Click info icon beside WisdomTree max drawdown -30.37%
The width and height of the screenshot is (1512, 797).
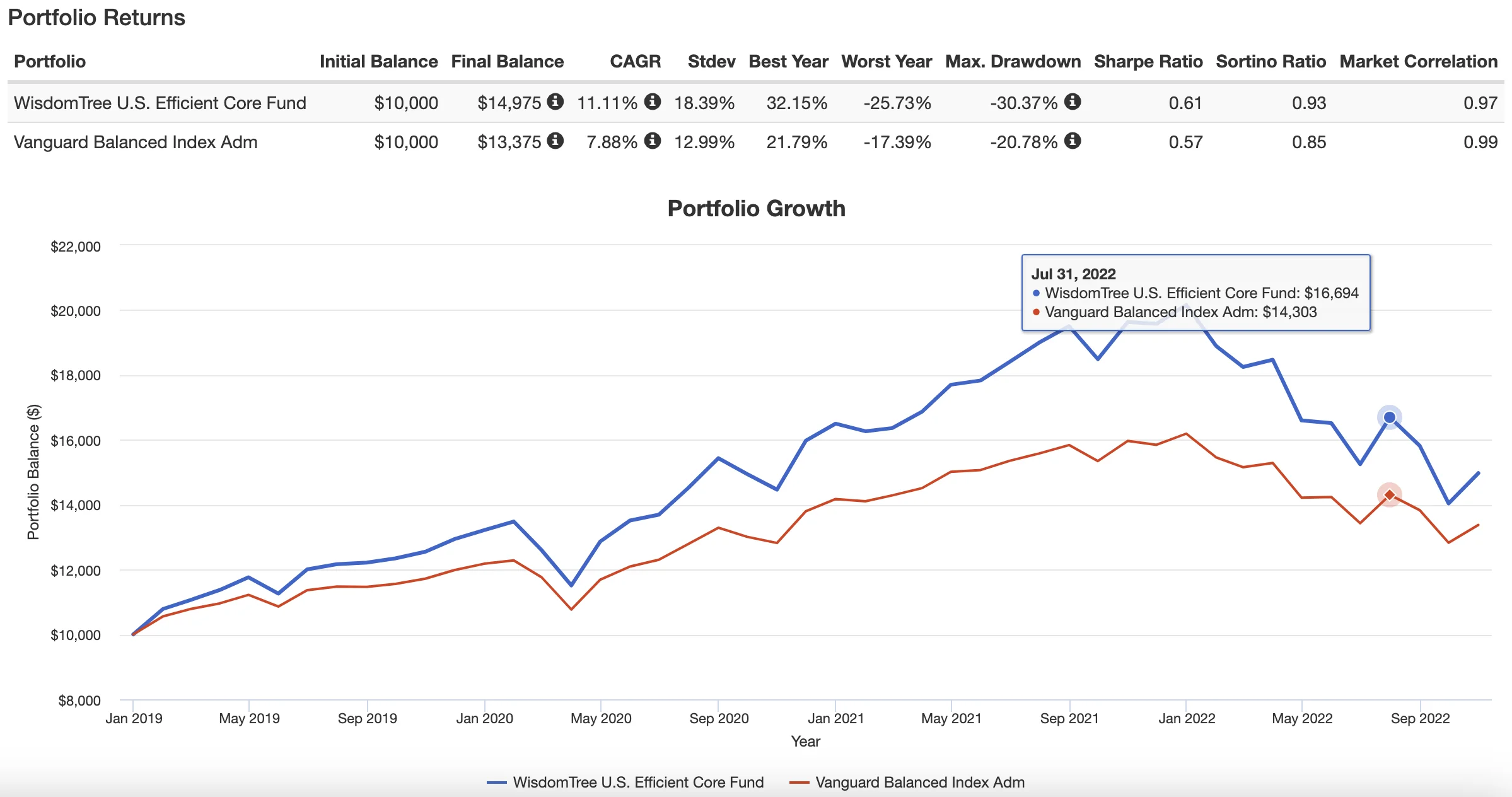coord(1073,102)
